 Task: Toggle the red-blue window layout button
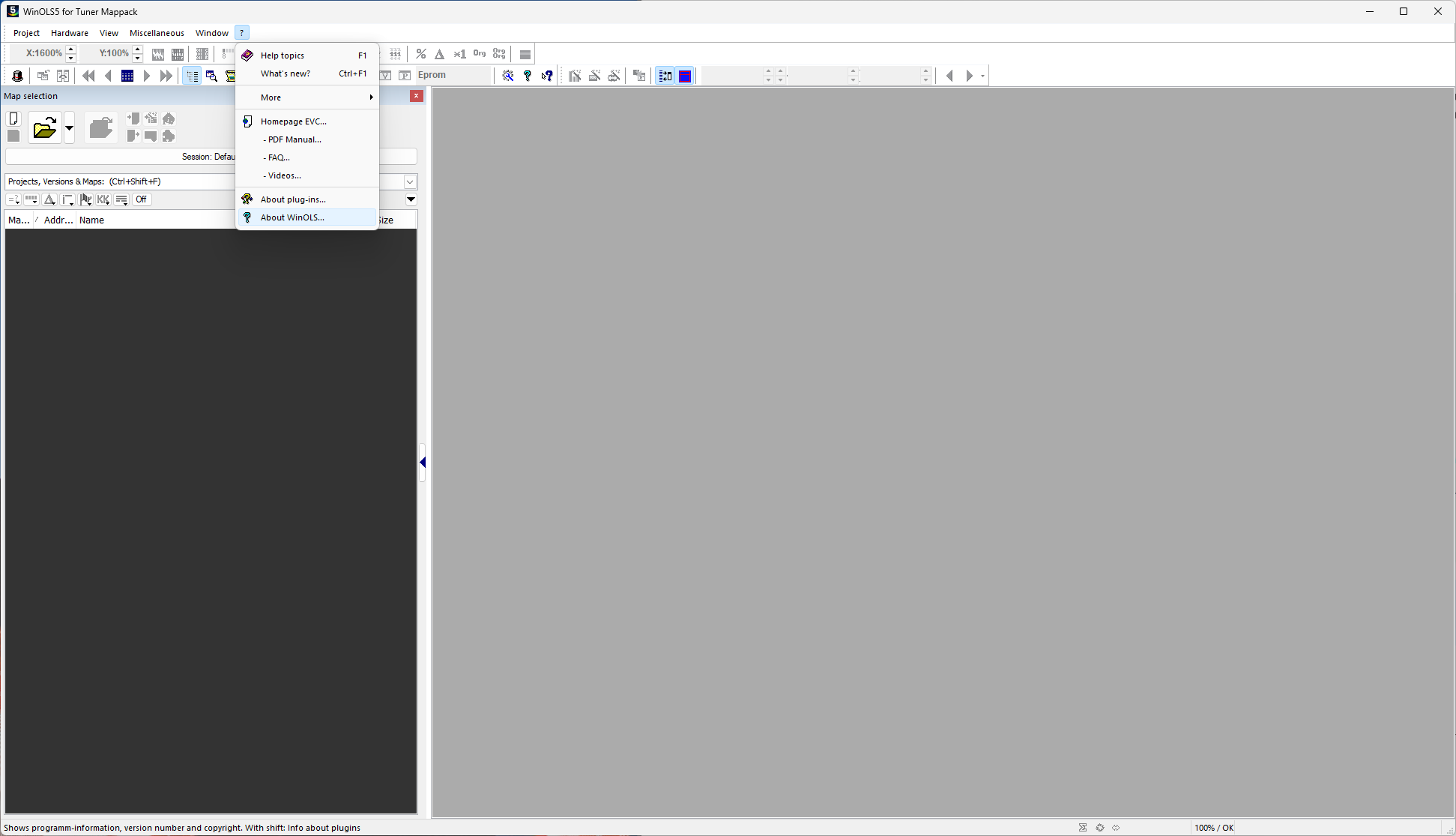tap(685, 76)
